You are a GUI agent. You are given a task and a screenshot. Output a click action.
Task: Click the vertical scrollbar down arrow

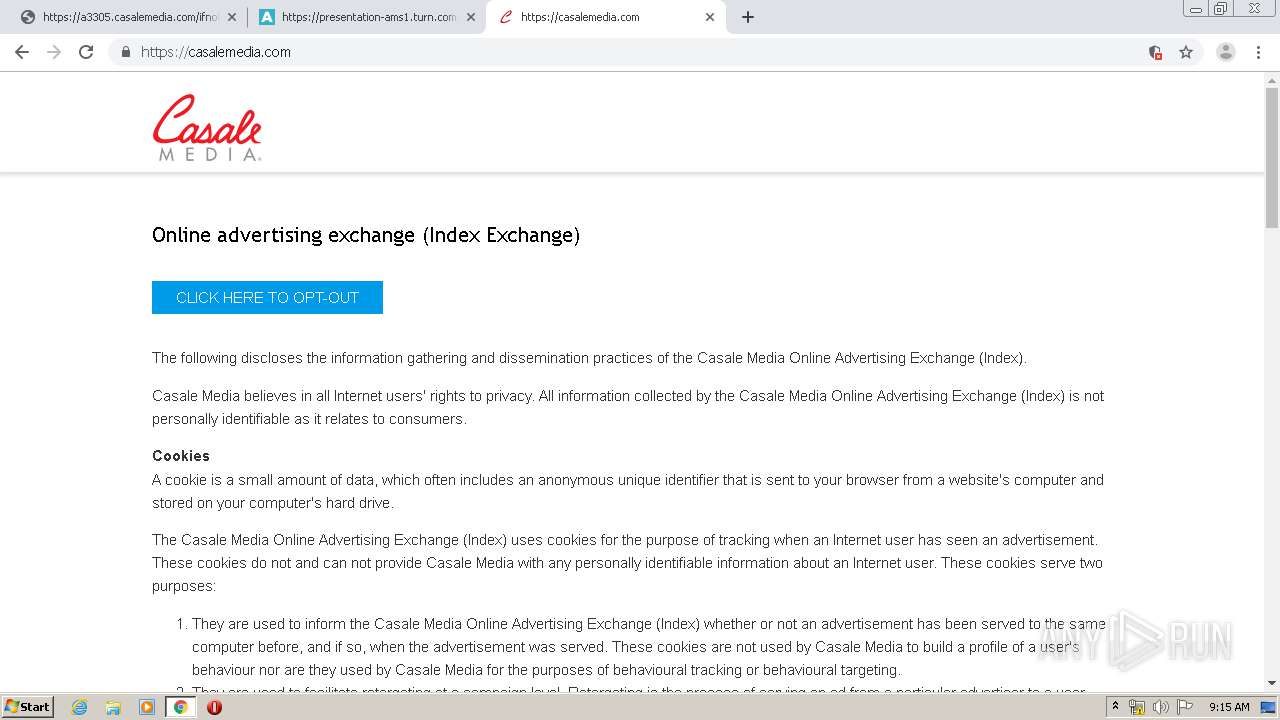[x=1272, y=683]
